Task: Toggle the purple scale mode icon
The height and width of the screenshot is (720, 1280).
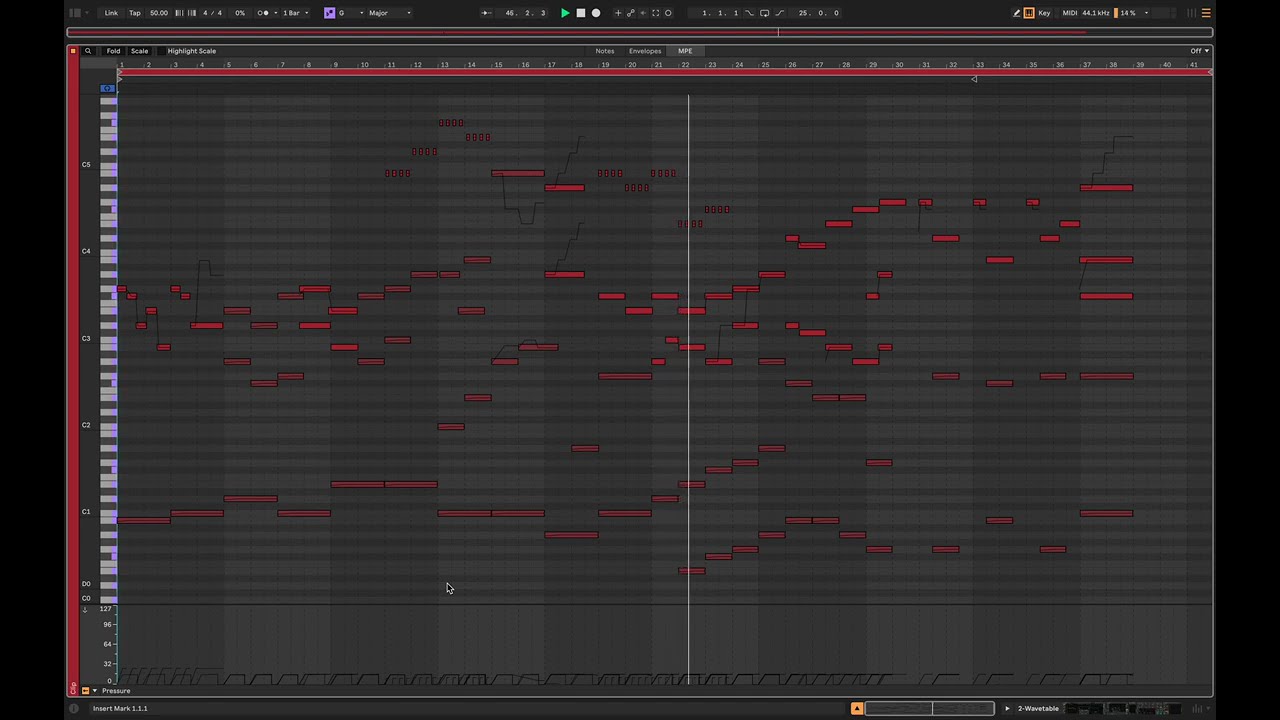Action: pyautogui.click(x=329, y=13)
